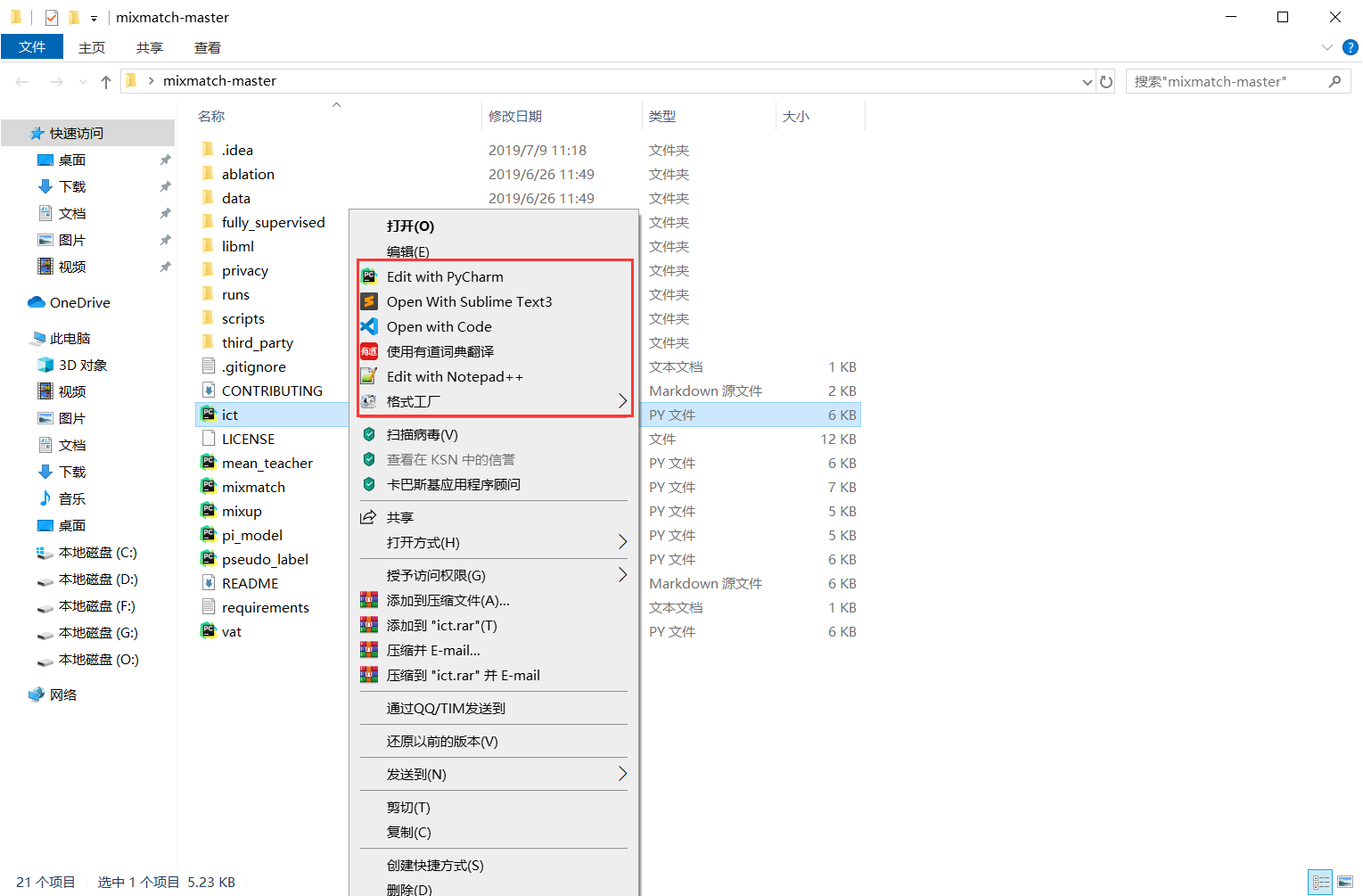The image size is (1363, 896).
Task: Click mixmatch-master in the address breadcrumb
Action: tap(219, 80)
